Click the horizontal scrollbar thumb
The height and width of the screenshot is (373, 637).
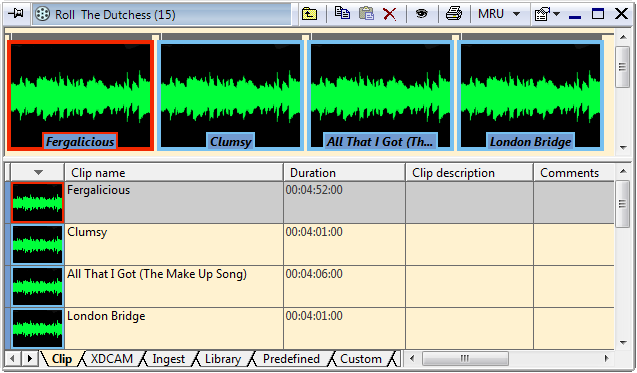point(465,358)
